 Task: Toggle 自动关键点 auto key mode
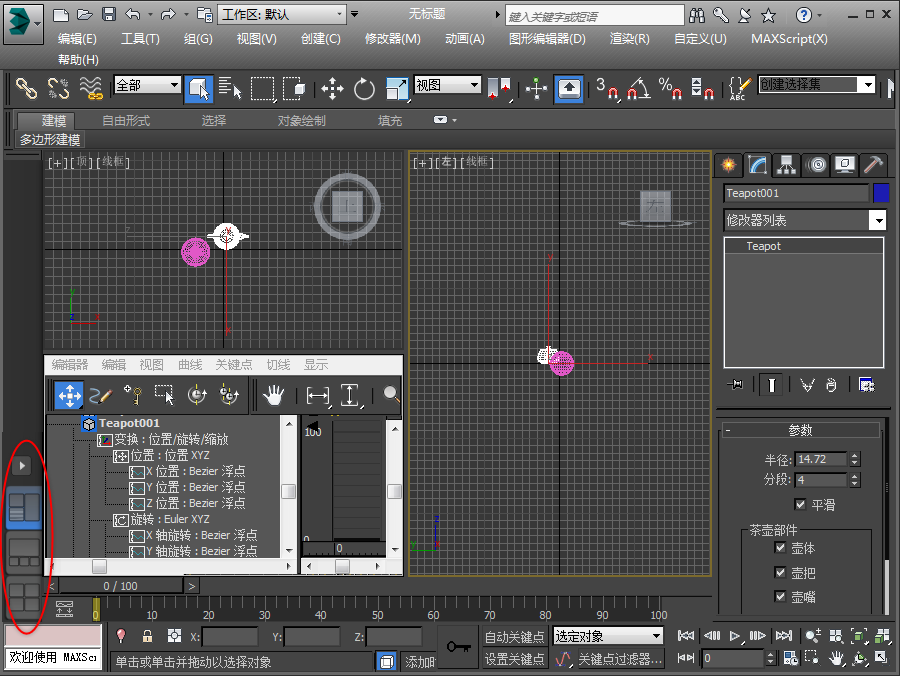(x=514, y=637)
